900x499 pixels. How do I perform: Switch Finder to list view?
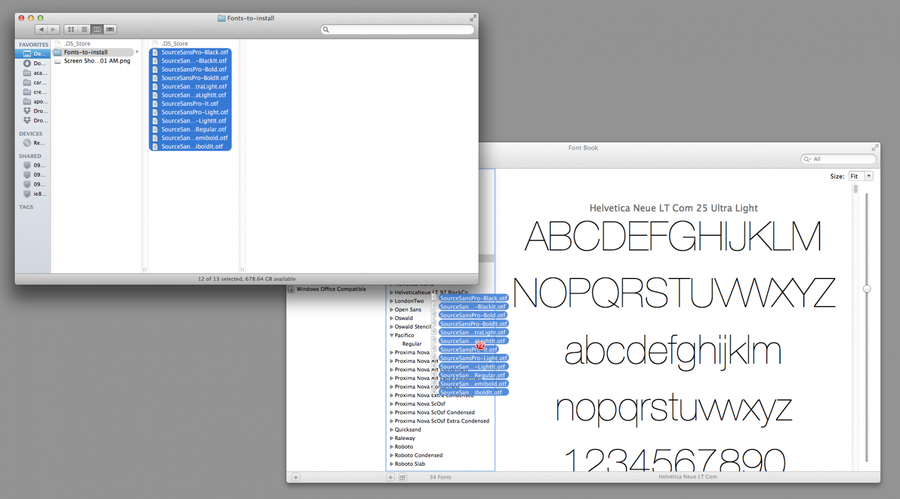click(x=84, y=30)
